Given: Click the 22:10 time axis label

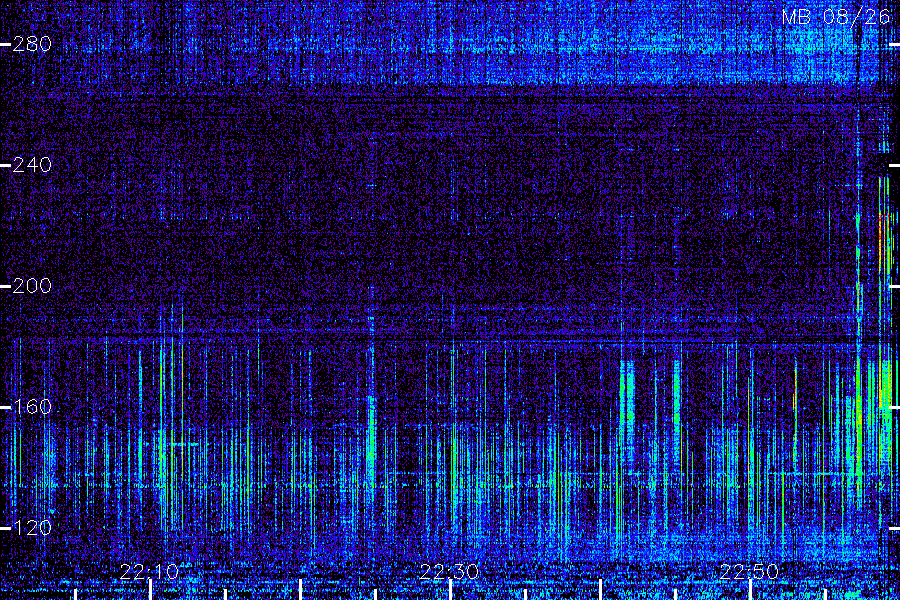Looking at the screenshot, I should pyautogui.click(x=149, y=572).
